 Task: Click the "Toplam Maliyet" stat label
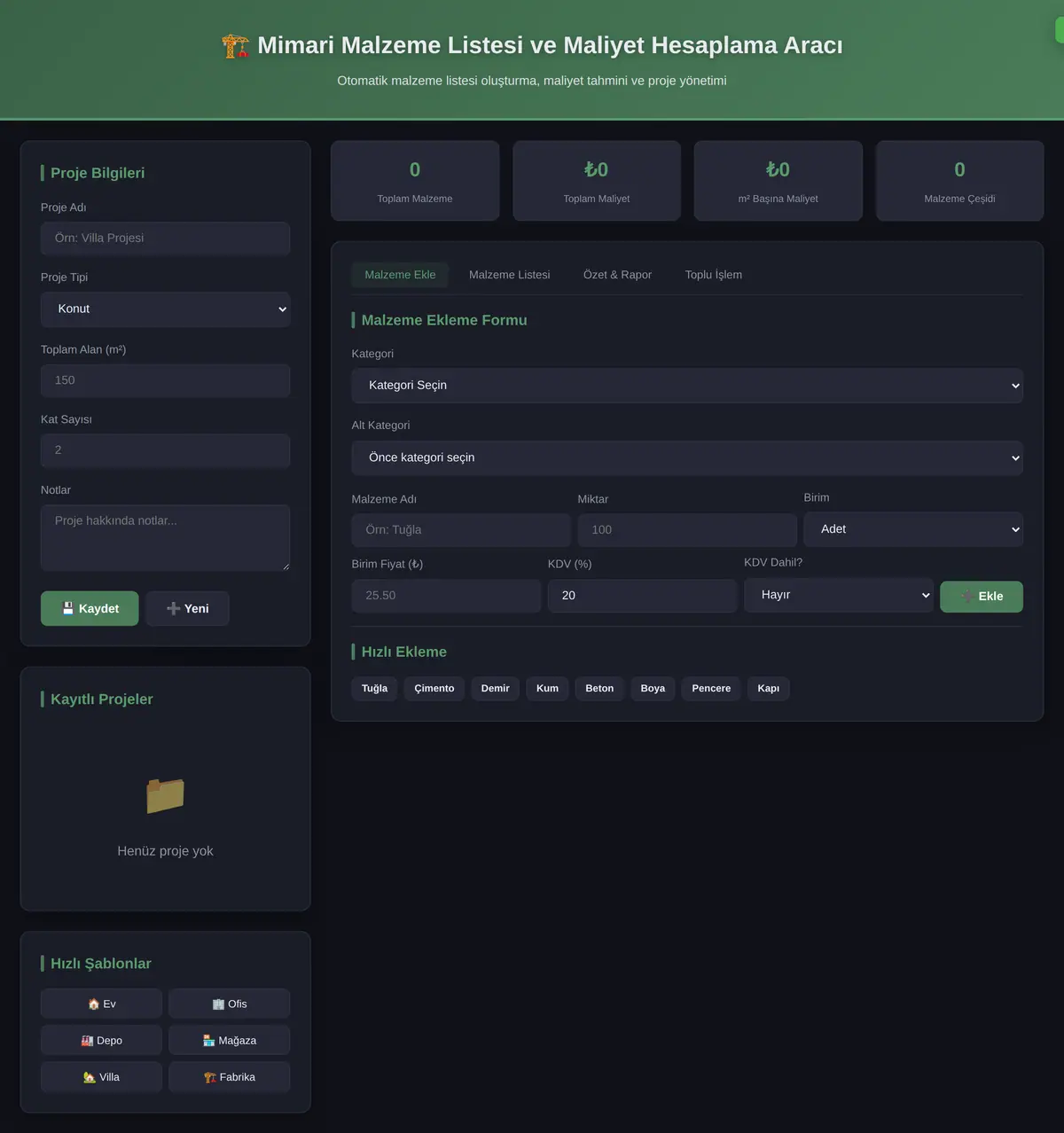point(597,199)
